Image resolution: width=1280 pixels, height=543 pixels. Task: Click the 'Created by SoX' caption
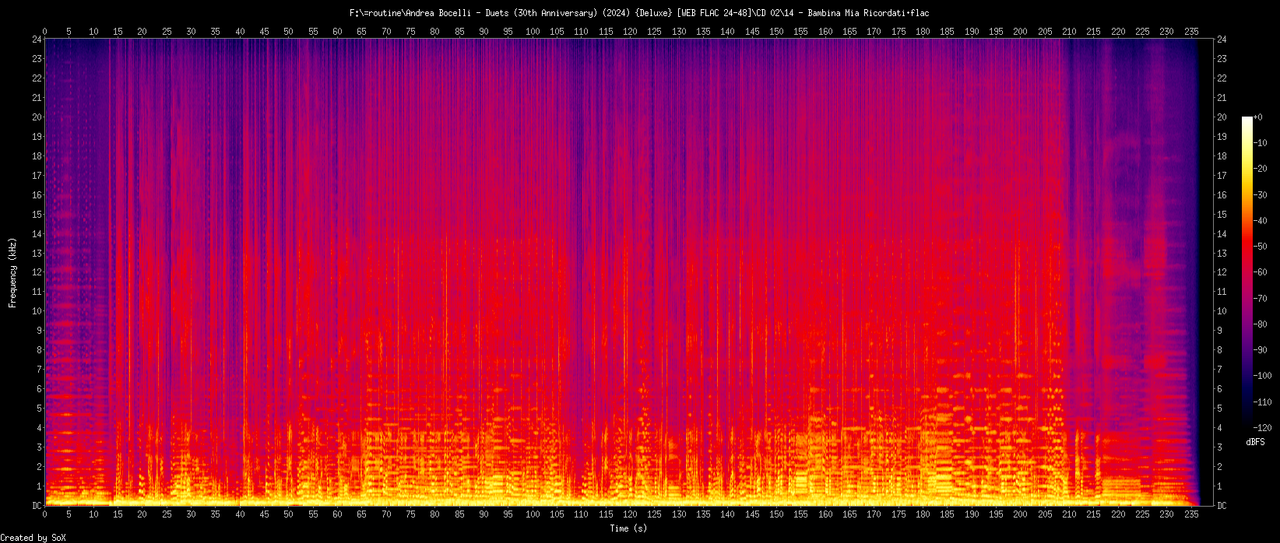[x=33, y=537]
